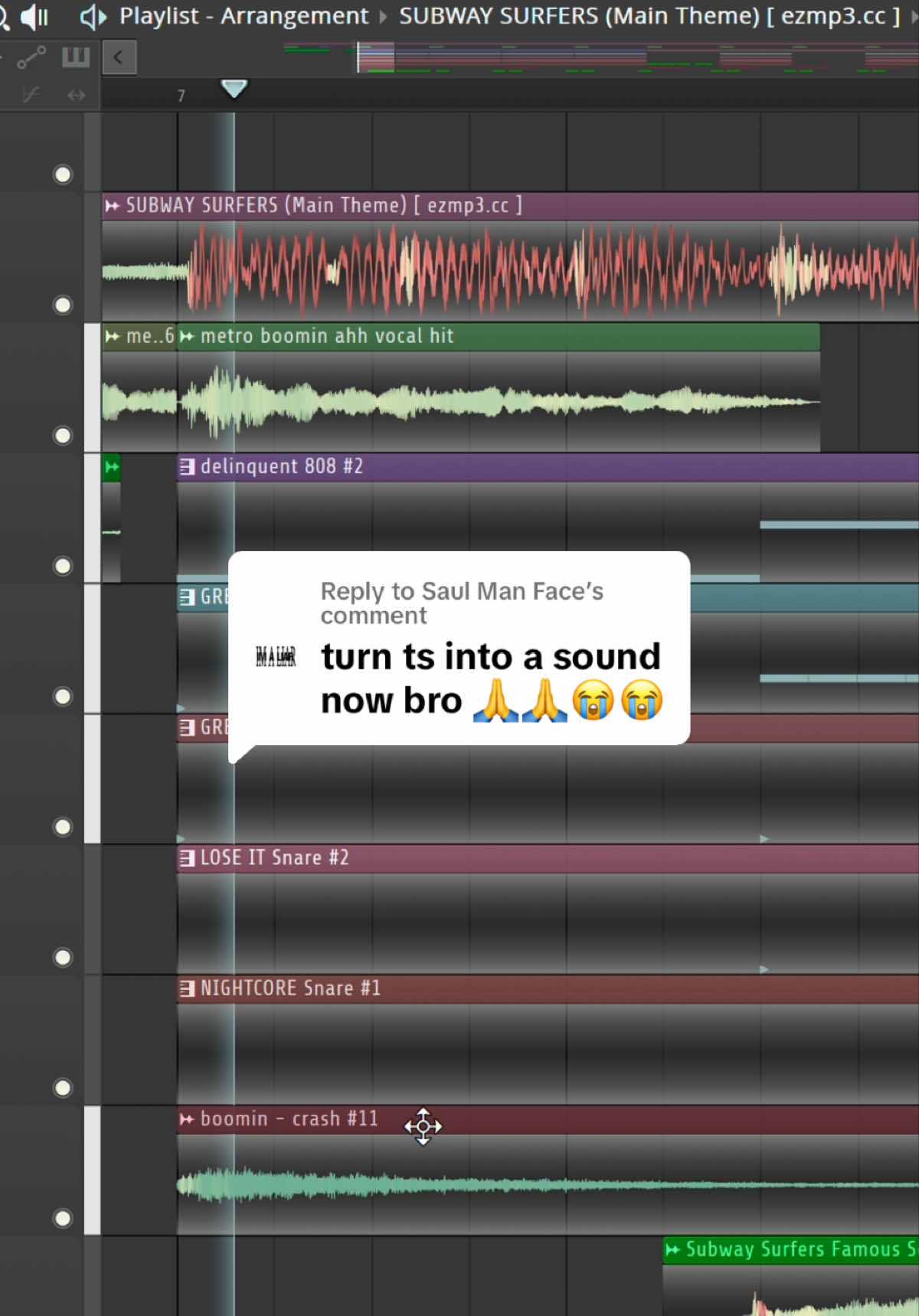Image resolution: width=919 pixels, height=1316 pixels.
Task: Click the small green audio clip icon
Action: pos(112,467)
